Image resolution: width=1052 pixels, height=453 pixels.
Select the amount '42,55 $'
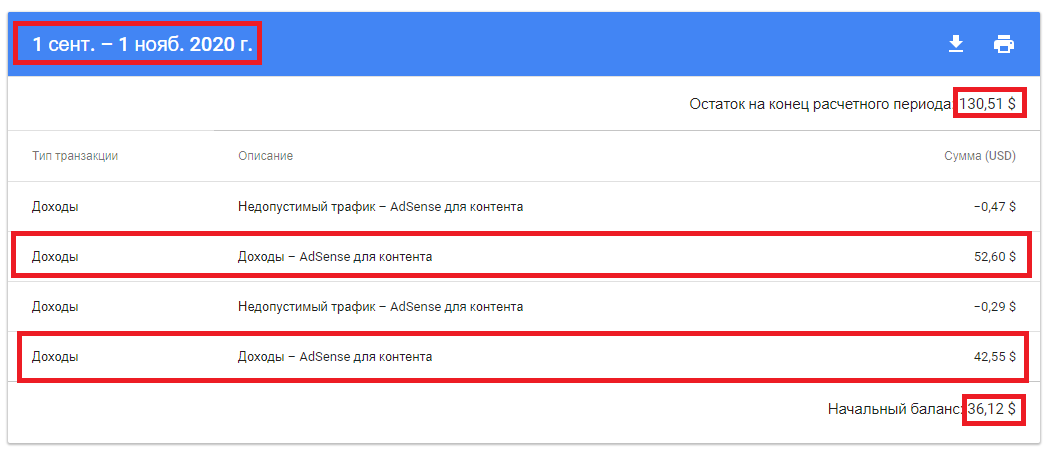994,357
